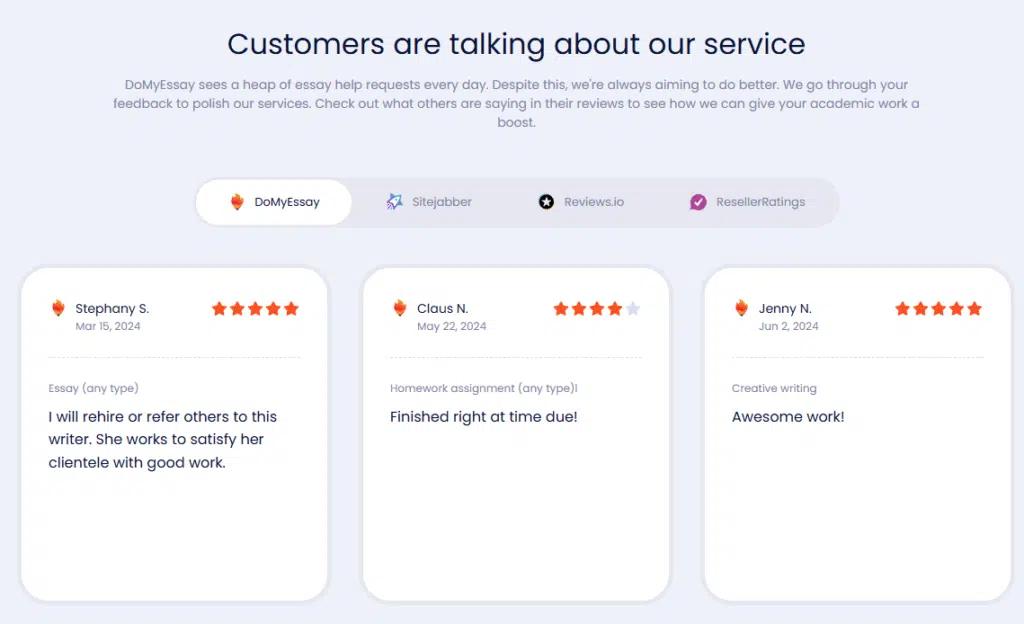Click Jenny N. five-star rating

[x=938, y=309]
